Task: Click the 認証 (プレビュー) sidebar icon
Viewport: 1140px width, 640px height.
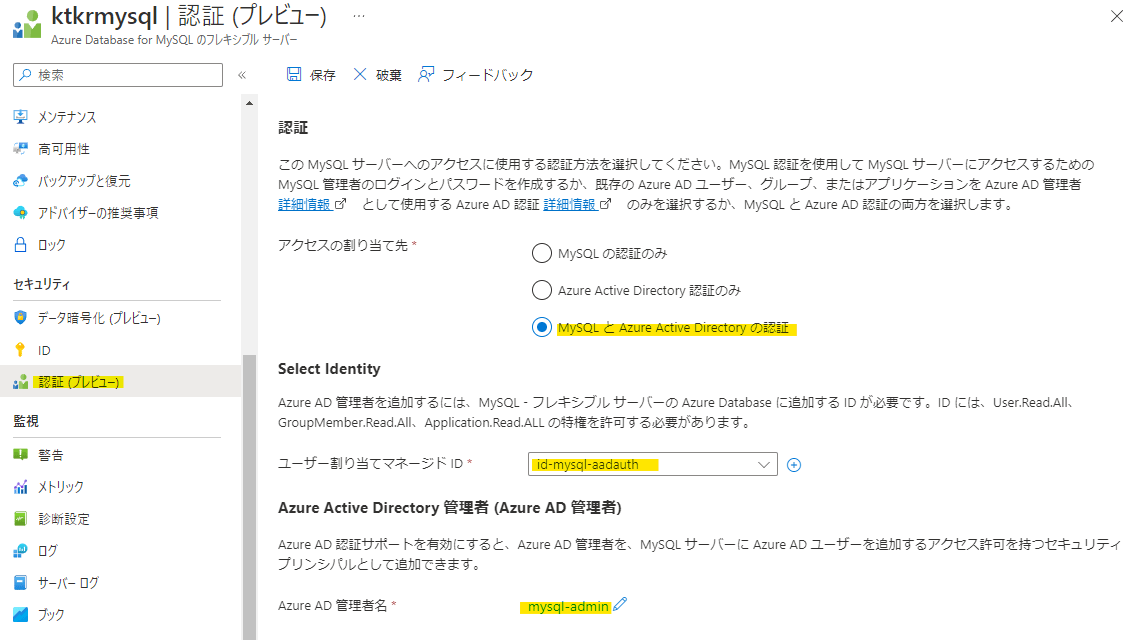Action: tap(20, 382)
